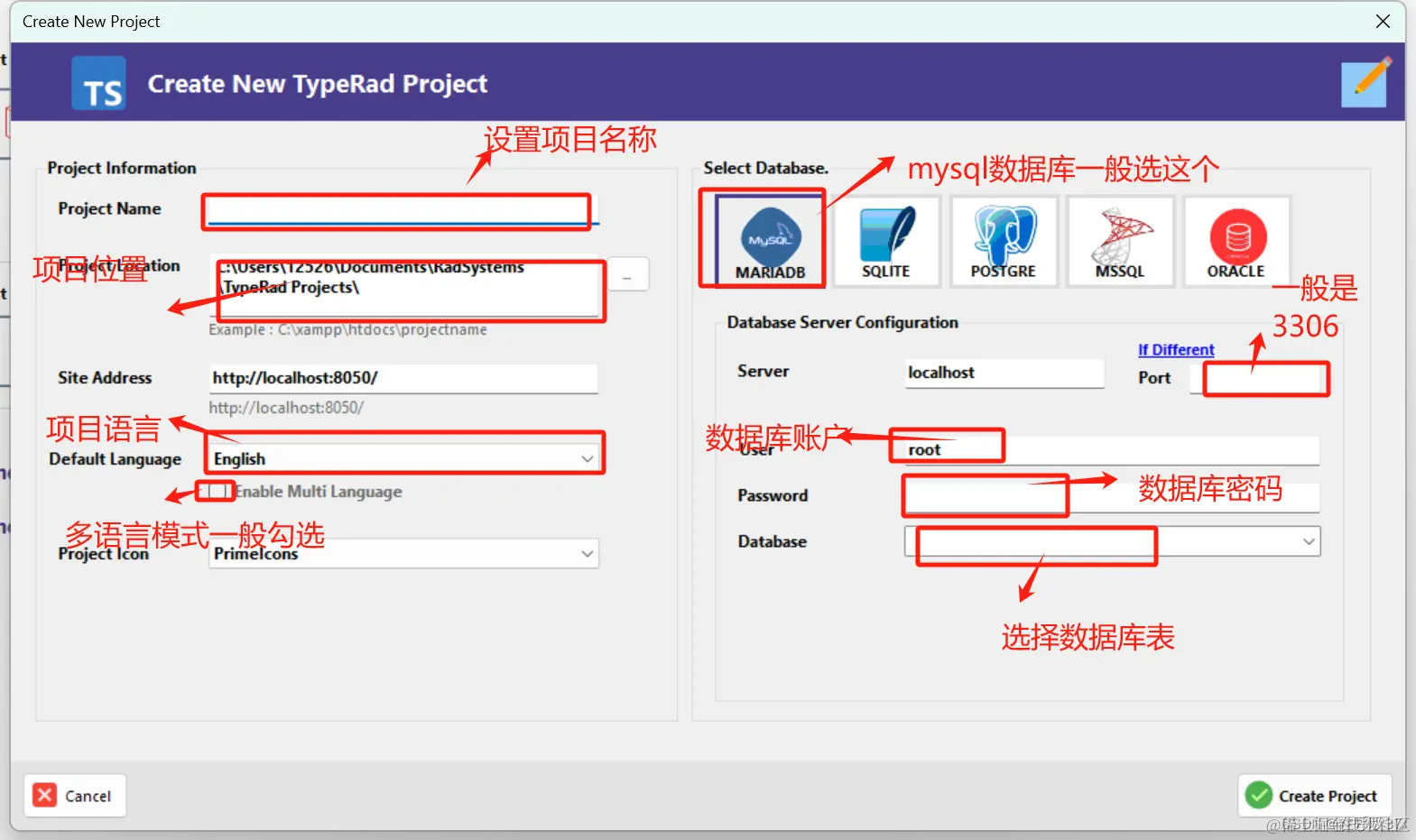Image resolution: width=1416 pixels, height=840 pixels.
Task: Select the Oracle database icon
Action: click(x=1236, y=241)
